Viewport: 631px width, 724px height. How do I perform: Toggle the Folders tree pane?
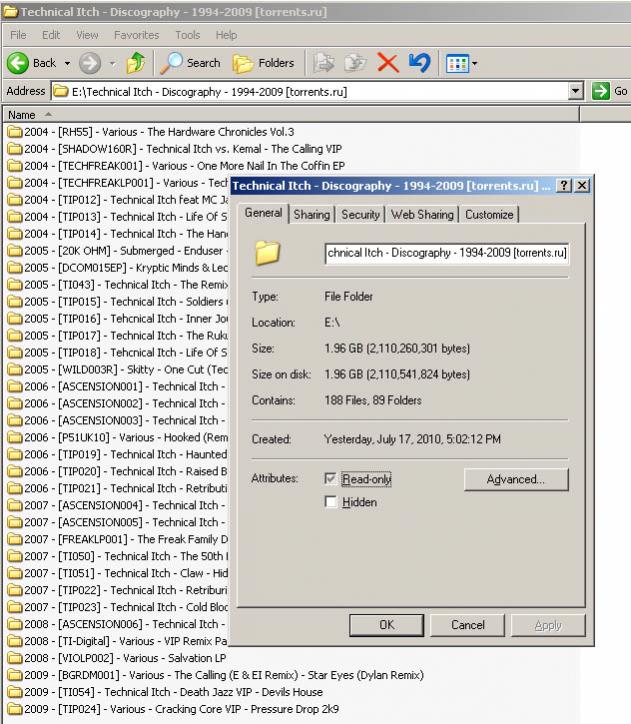click(264, 63)
